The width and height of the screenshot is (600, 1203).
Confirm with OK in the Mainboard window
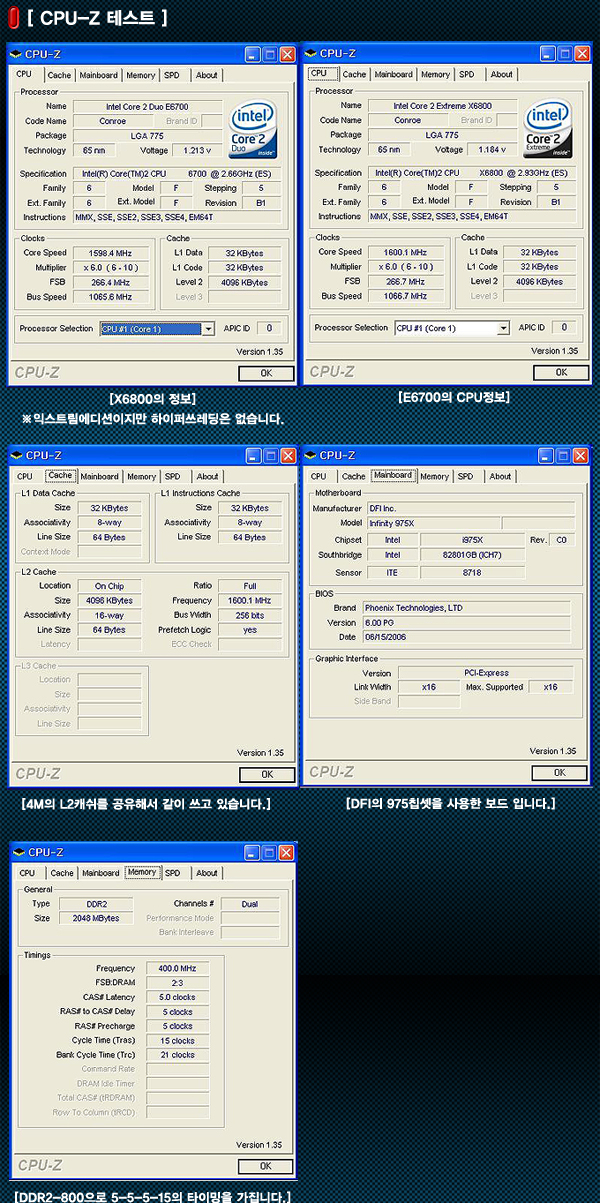pos(560,773)
